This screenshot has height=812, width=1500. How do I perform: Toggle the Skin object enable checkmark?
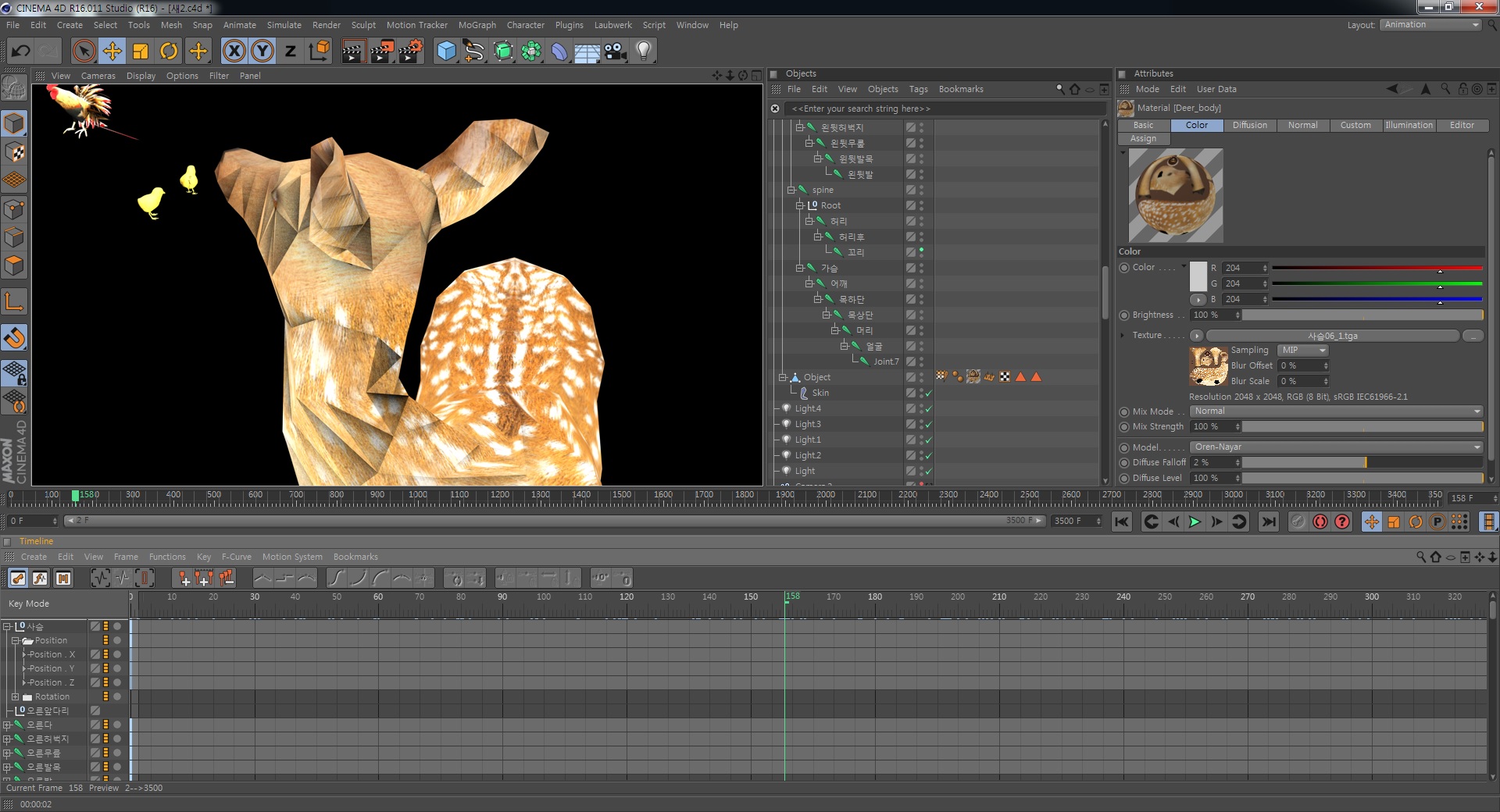pyautogui.click(x=929, y=394)
